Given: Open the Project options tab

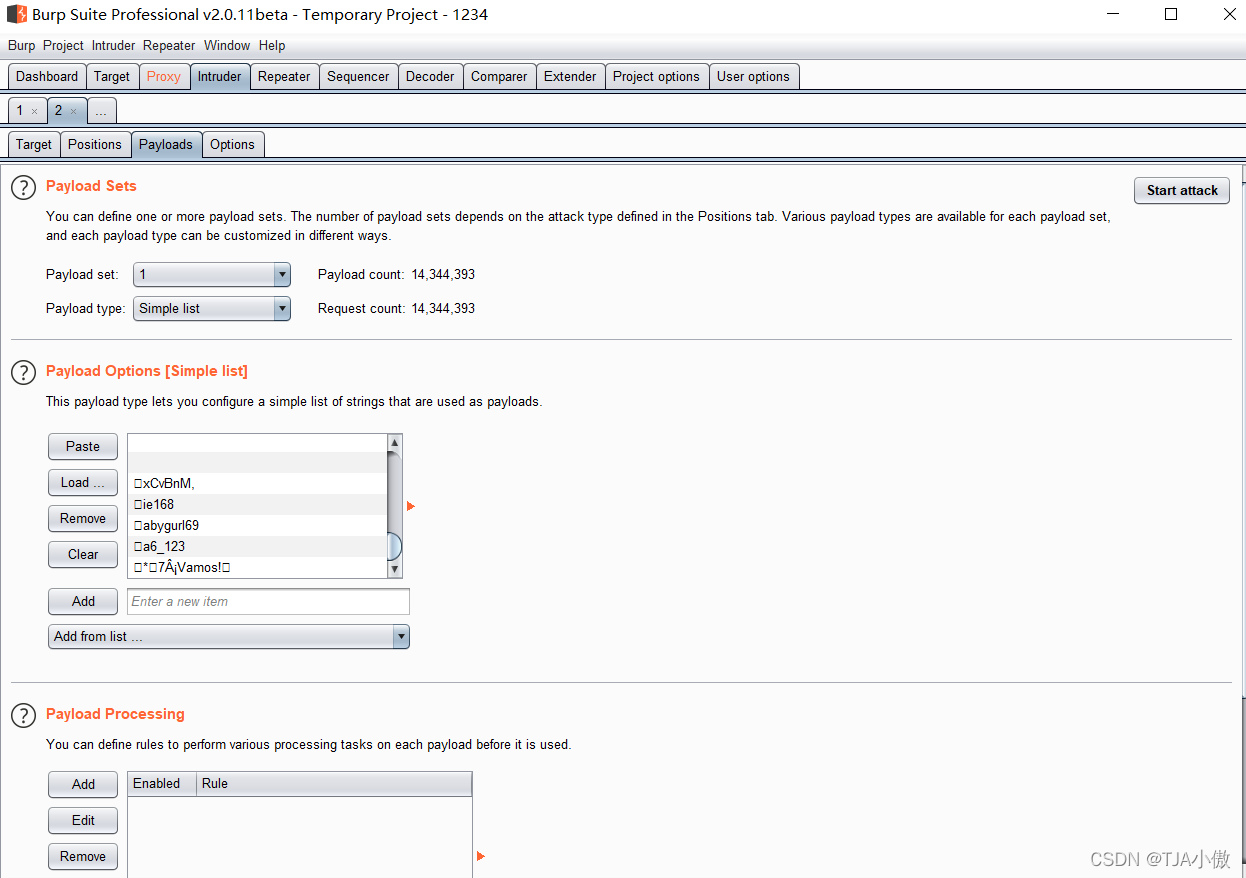Looking at the screenshot, I should click(x=656, y=76).
